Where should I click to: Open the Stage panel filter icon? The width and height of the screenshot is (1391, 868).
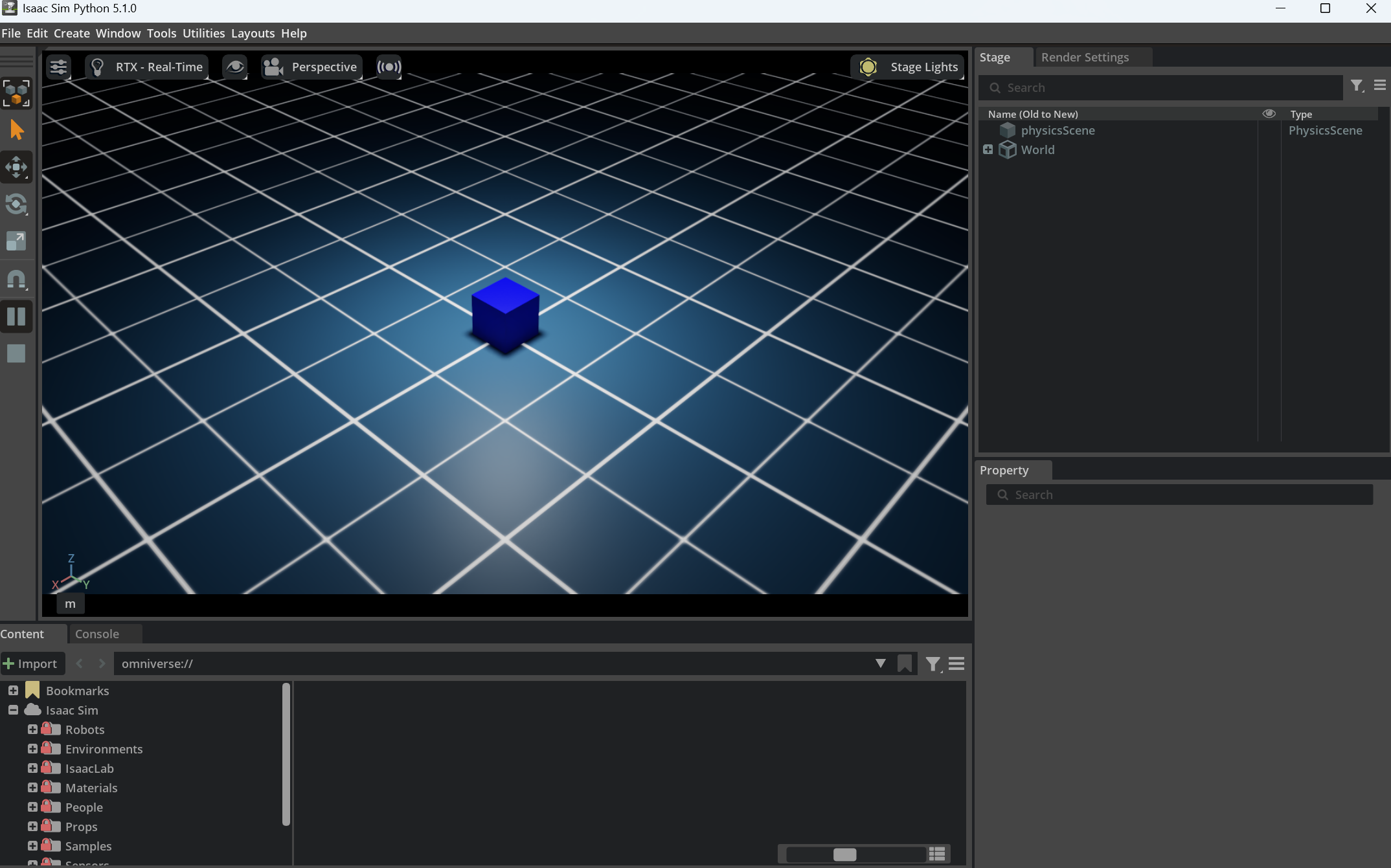tap(1357, 86)
